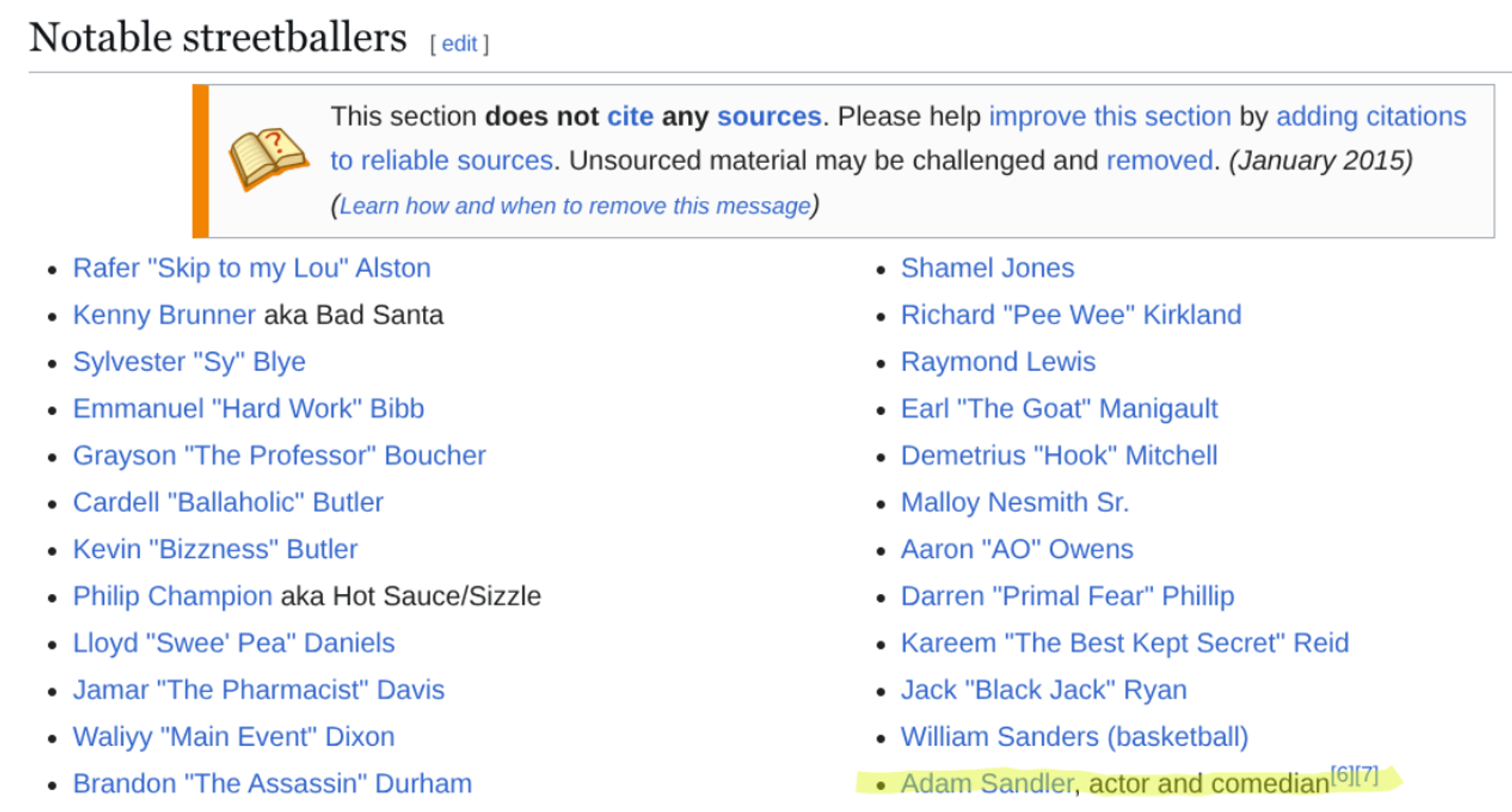Open Malloy Nesmith Sr. link
The image size is (1512, 812).
tap(1015, 502)
